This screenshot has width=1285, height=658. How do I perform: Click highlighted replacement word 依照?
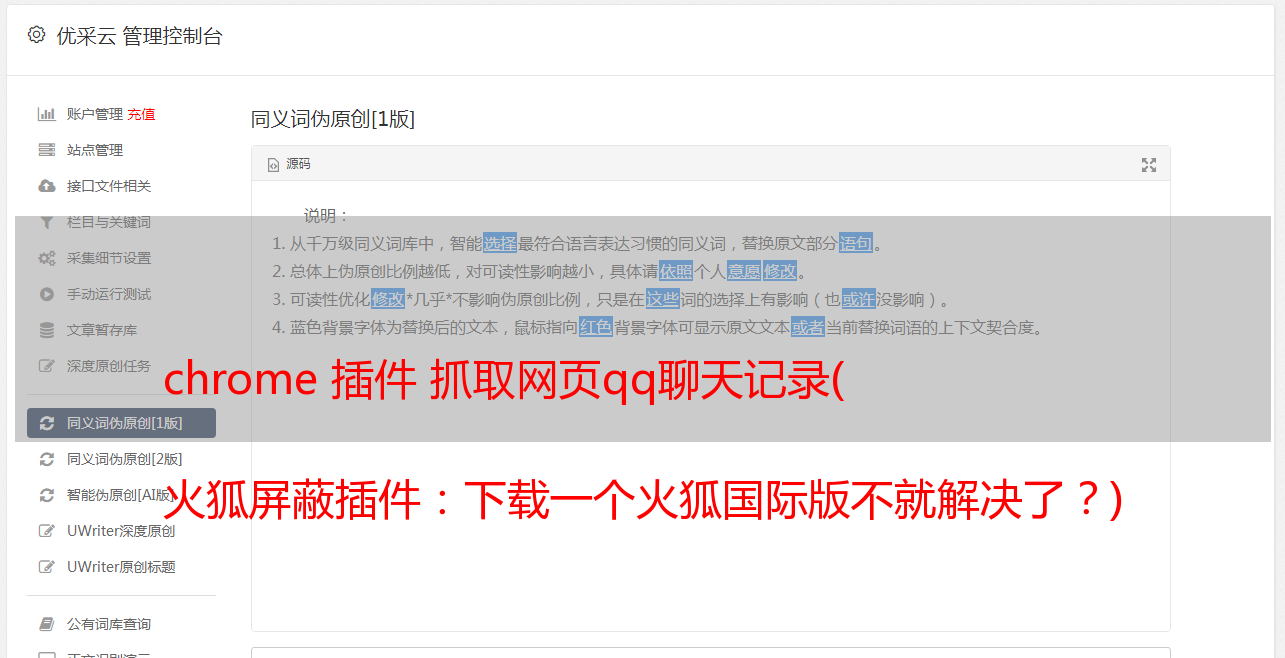tap(676, 271)
